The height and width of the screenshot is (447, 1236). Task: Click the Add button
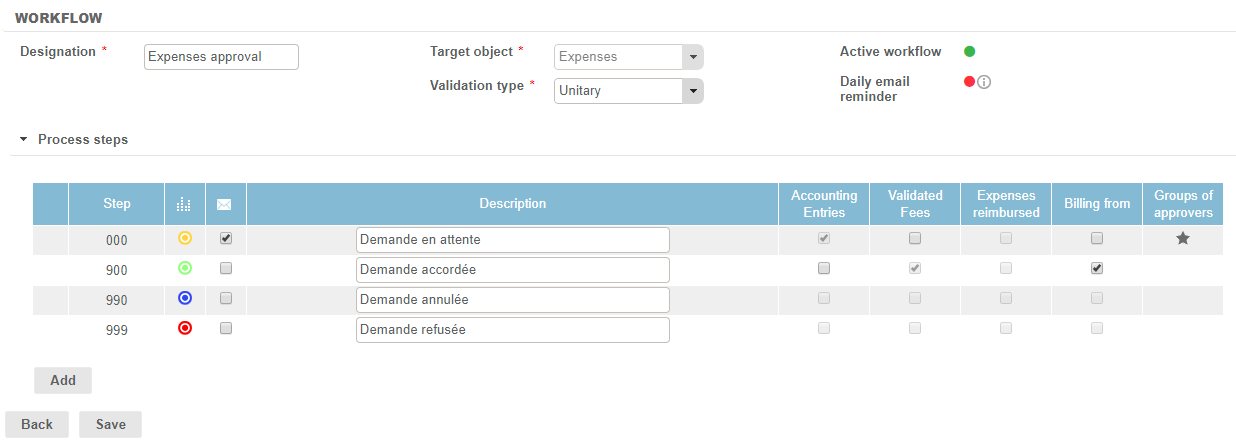click(63, 380)
